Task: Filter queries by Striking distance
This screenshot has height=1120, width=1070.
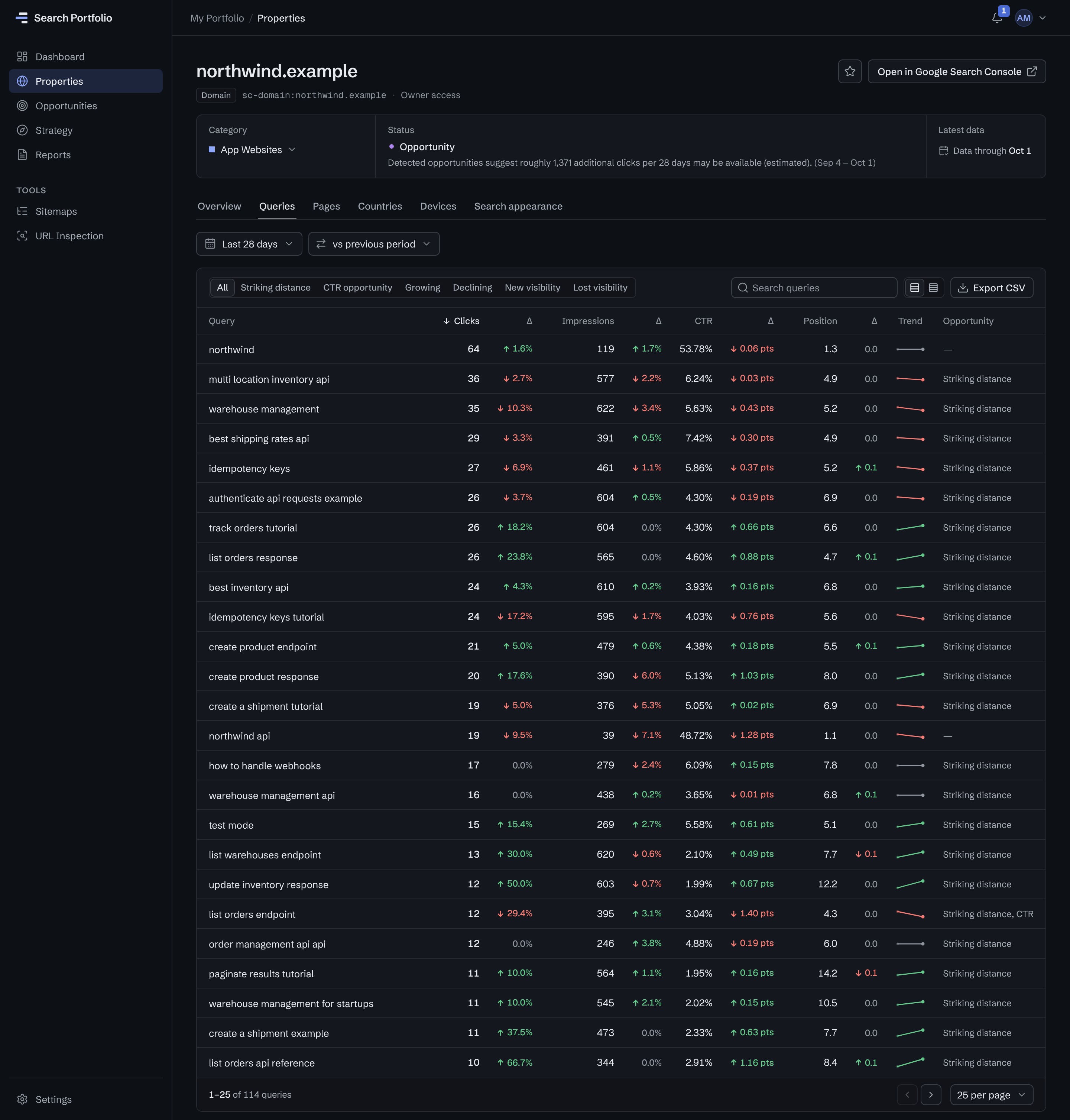Action: tap(275, 288)
